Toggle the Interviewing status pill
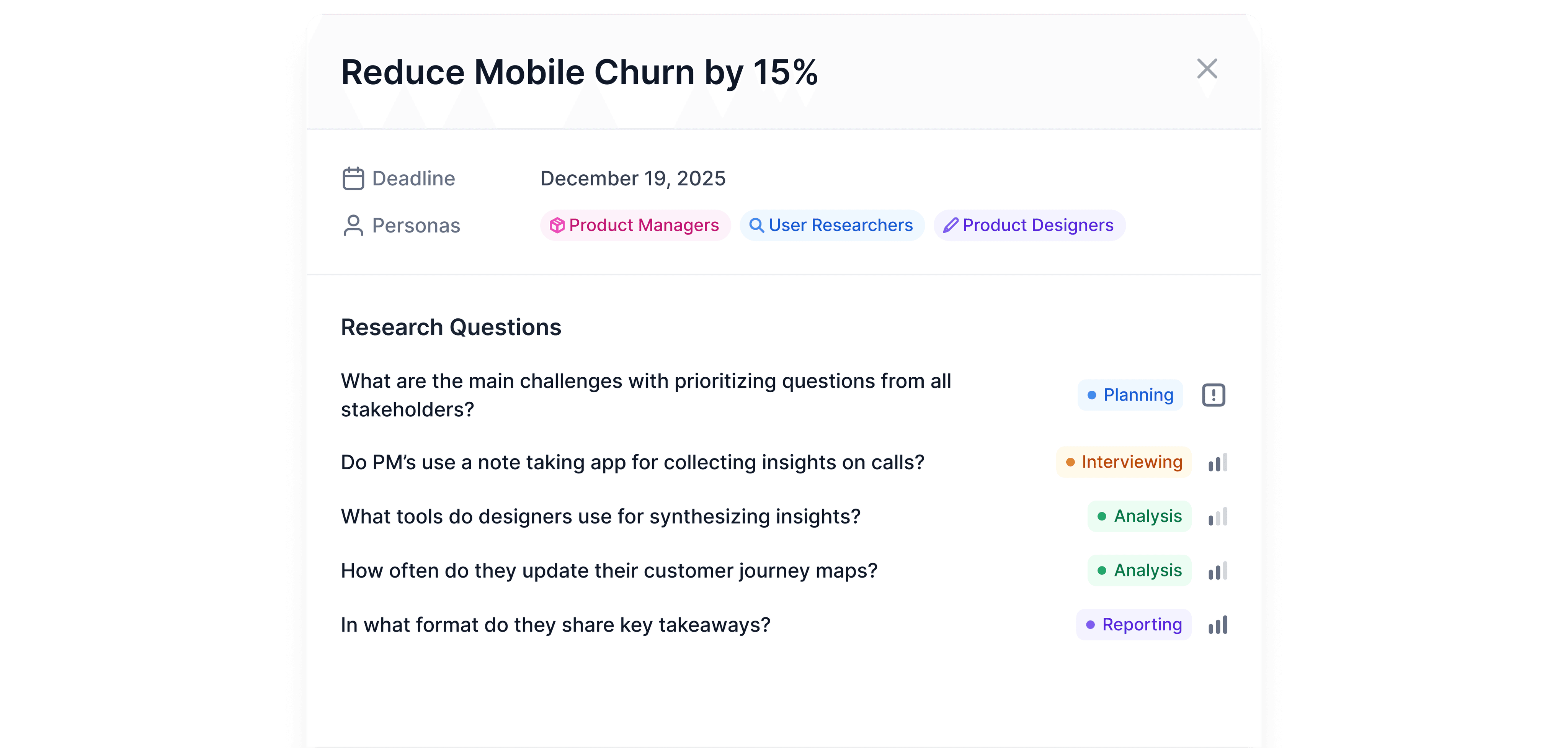1568x748 pixels. [x=1124, y=462]
